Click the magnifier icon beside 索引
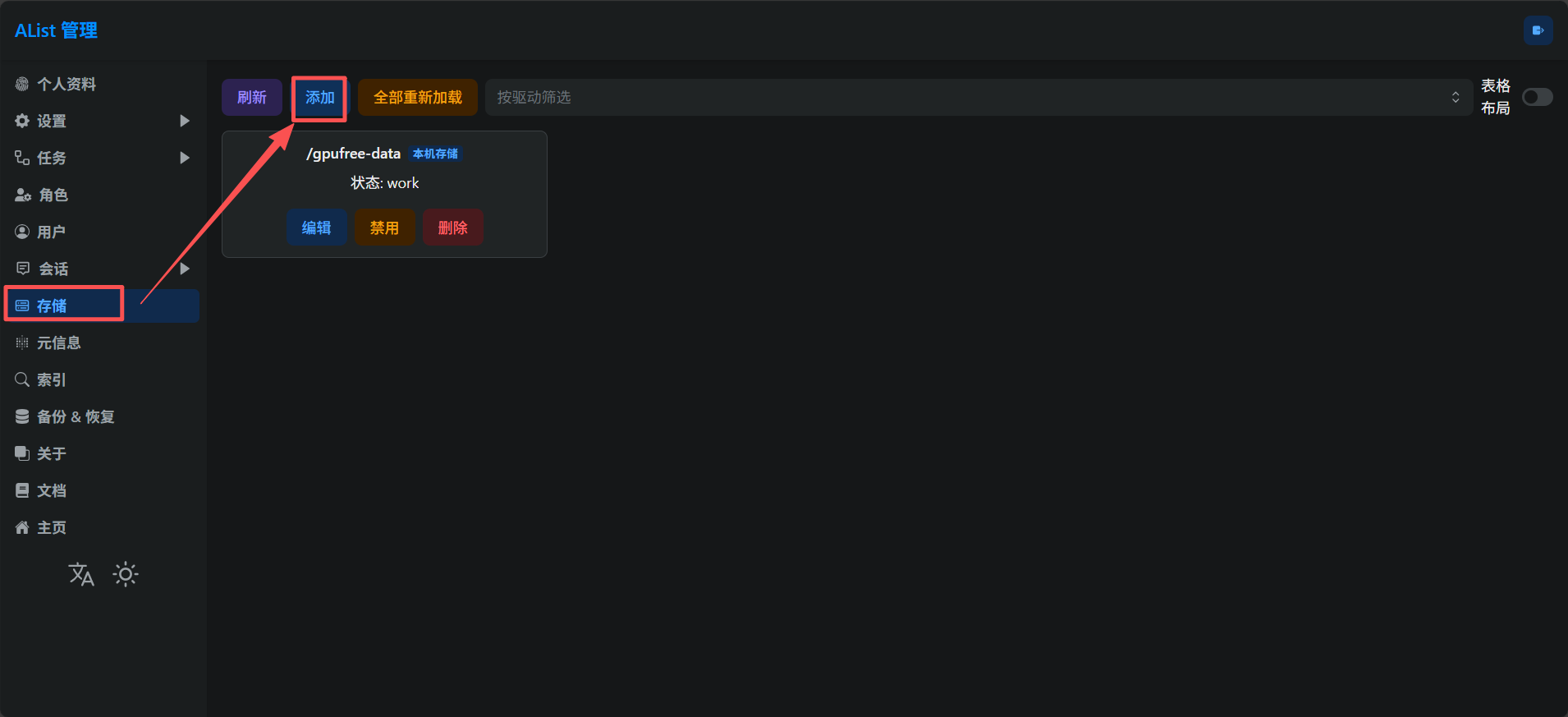Screen dimensions: 1568x717 click(22, 379)
